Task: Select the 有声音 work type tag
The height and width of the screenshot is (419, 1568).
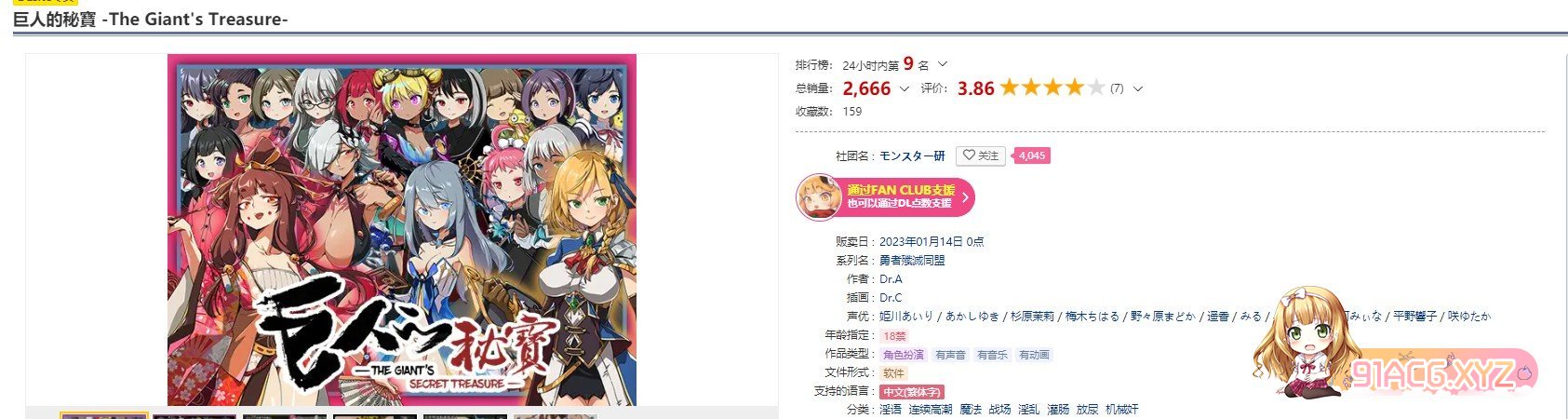Action: (950, 355)
